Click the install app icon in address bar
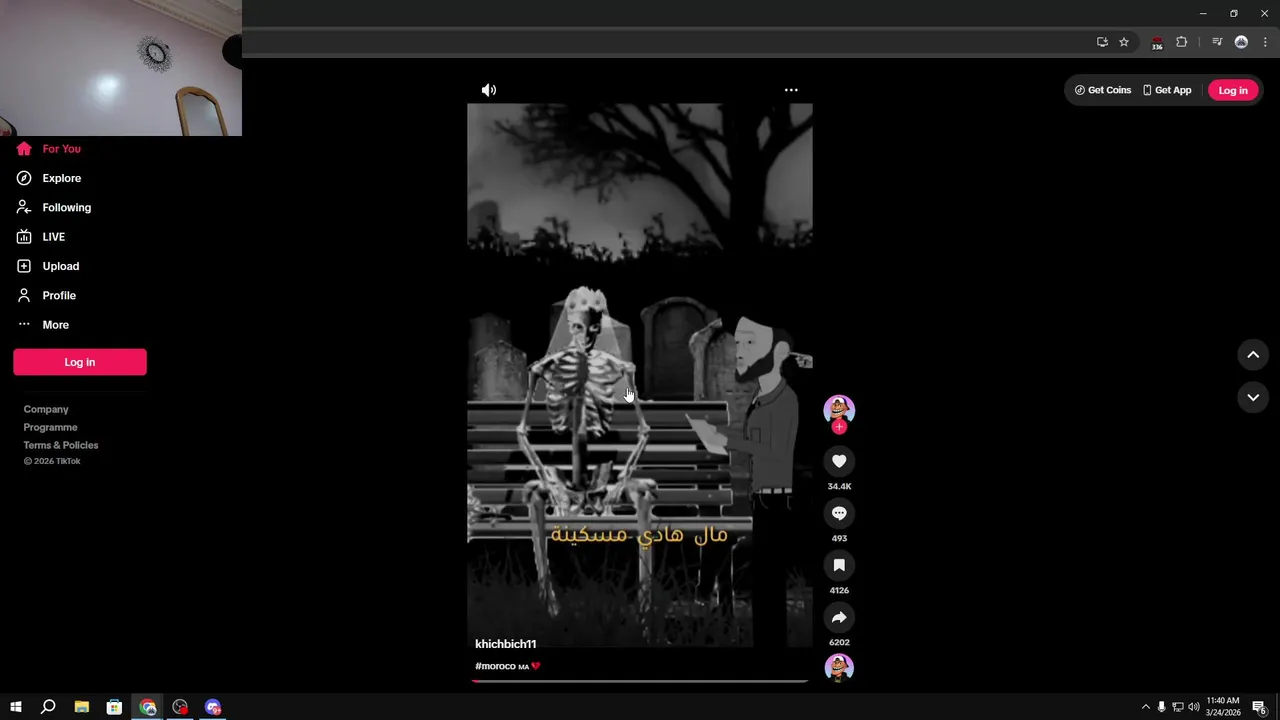The image size is (1280, 720). click(x=1102, y=42)
